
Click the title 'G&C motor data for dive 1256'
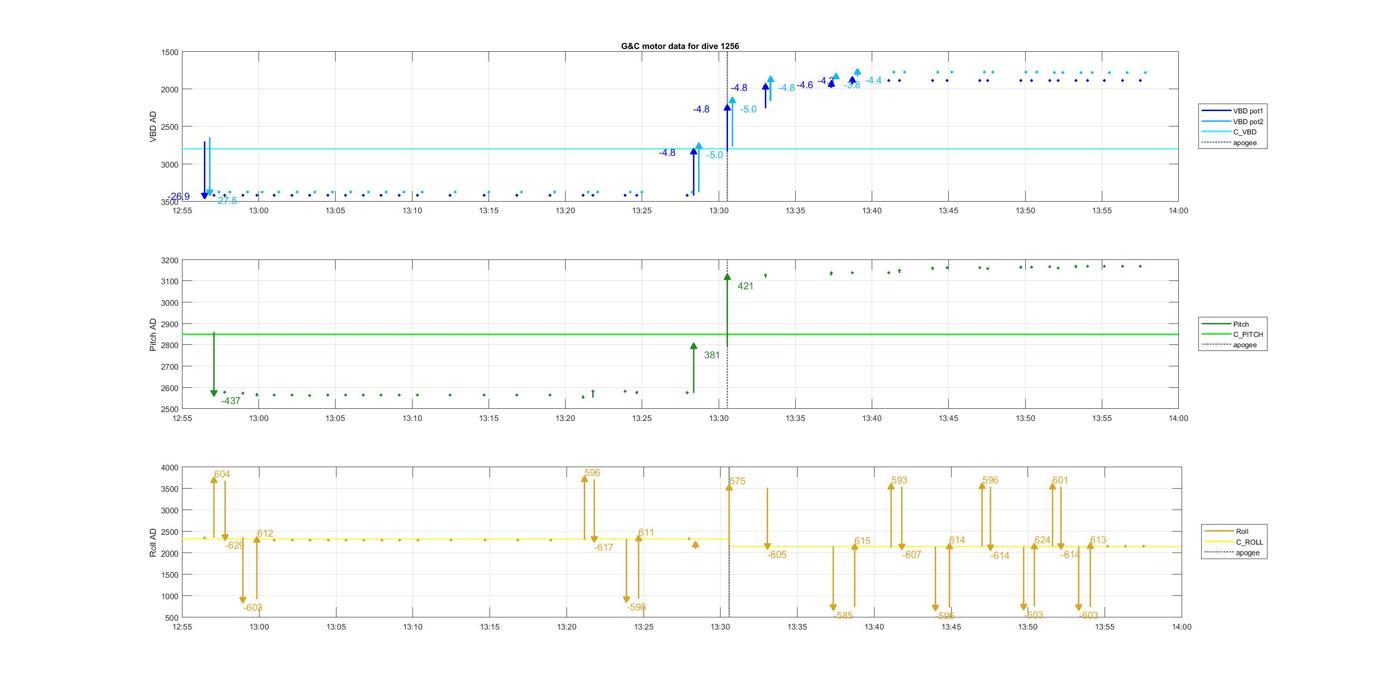(680, 46)
